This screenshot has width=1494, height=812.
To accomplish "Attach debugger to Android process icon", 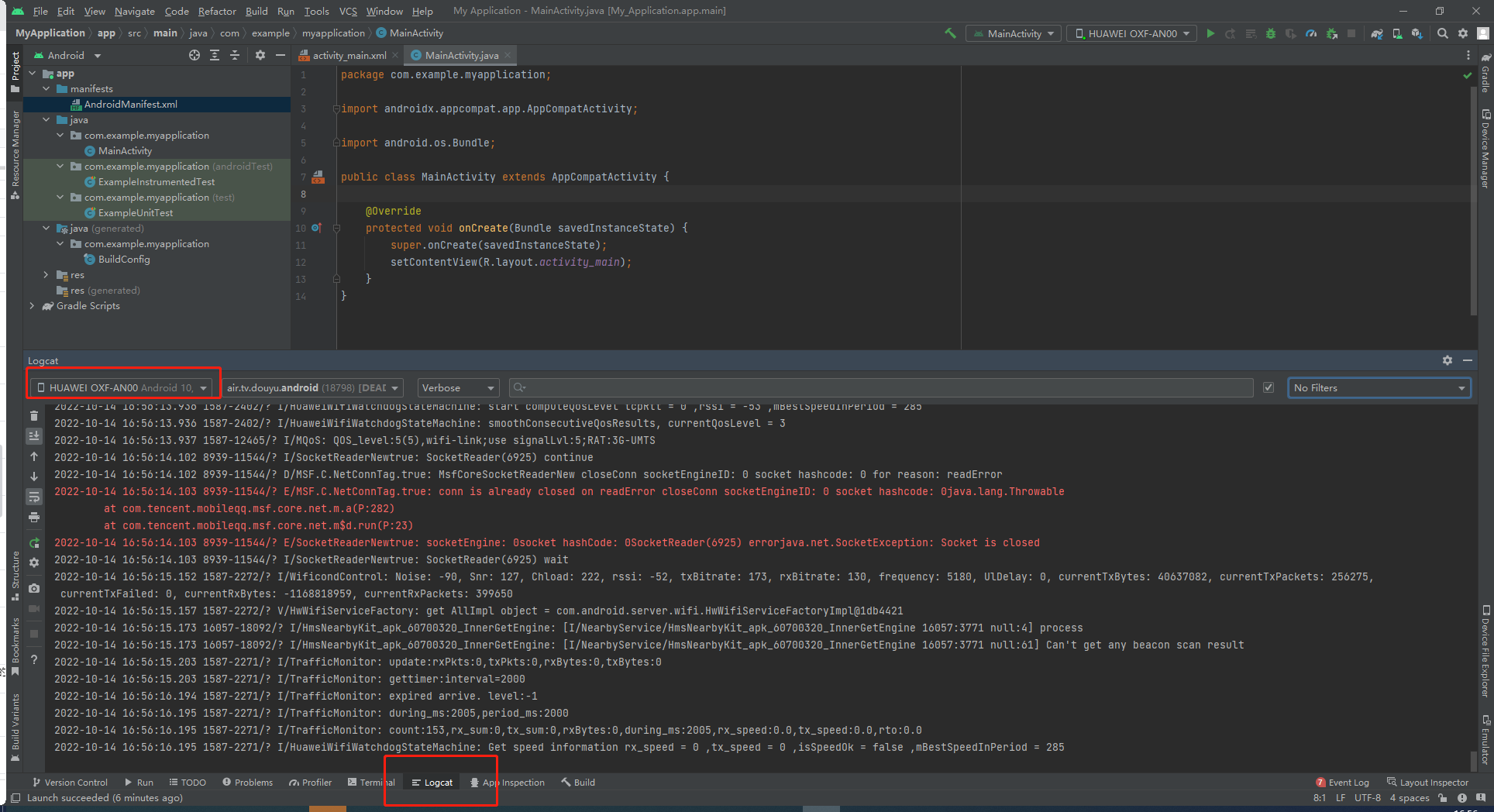I will pos(1331,33).
